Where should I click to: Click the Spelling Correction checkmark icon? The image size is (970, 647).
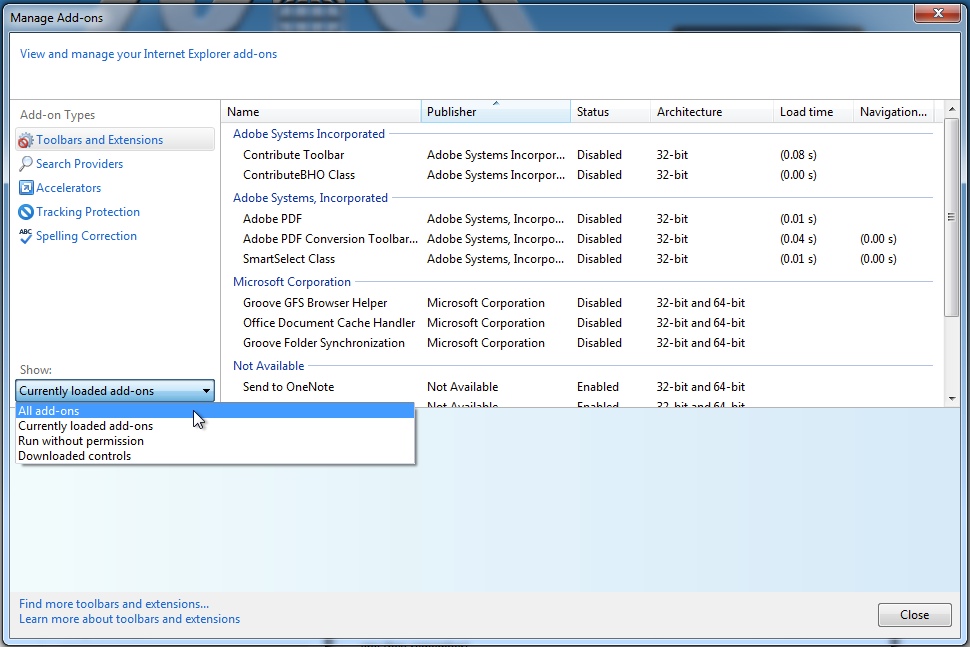click(x=25, y=236)
